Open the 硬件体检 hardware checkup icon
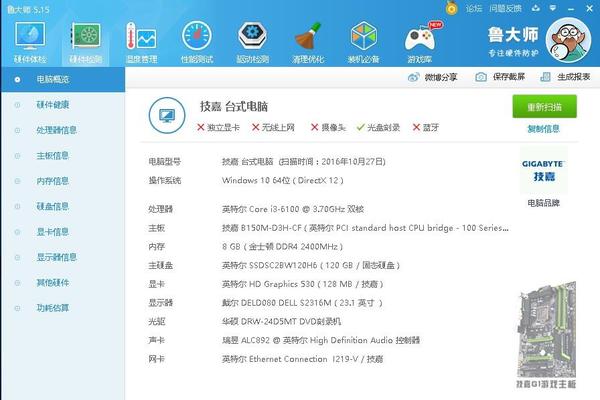Viewport: 600px width, 400px height. (30, 42)
